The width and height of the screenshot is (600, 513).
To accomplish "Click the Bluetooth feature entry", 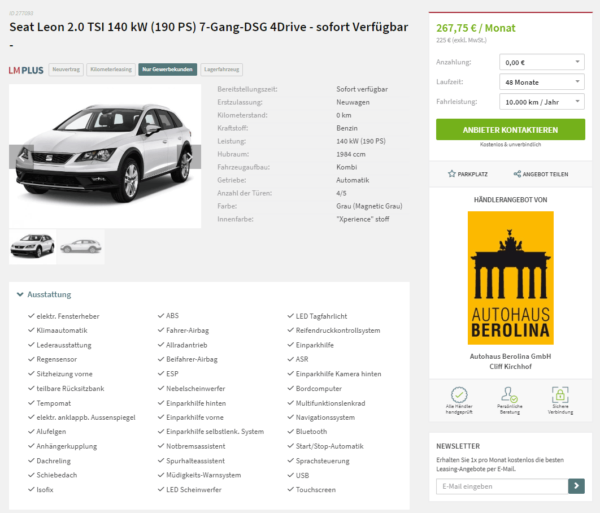I will pos(311,431).
